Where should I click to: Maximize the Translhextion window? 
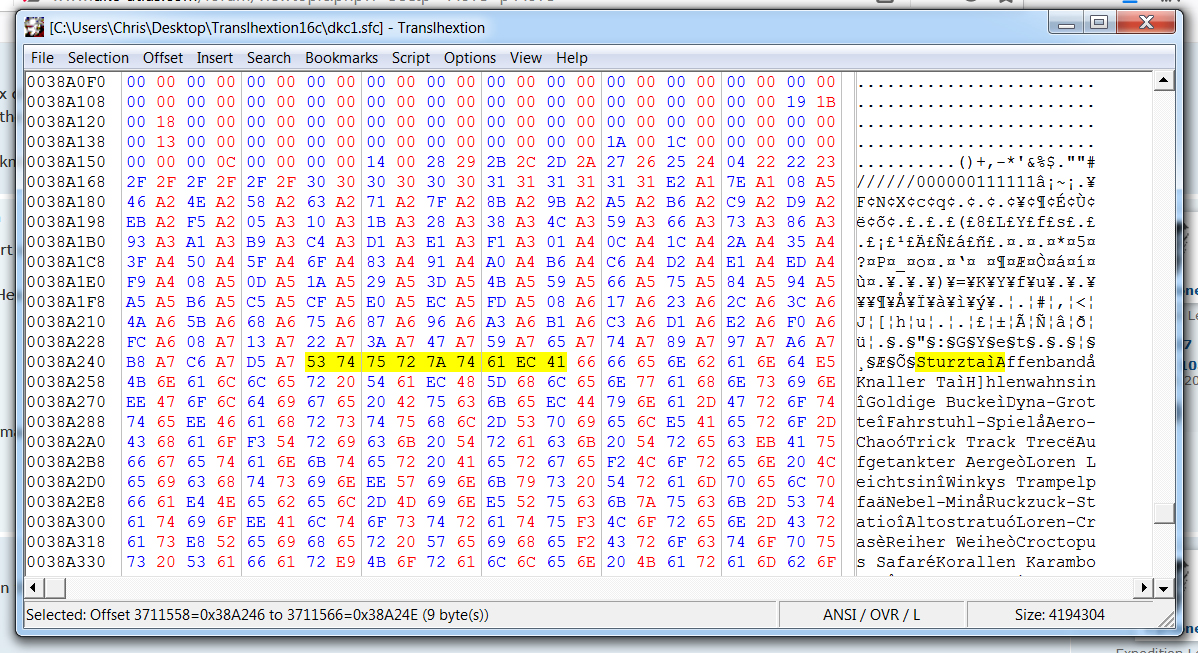point(1099,22)
